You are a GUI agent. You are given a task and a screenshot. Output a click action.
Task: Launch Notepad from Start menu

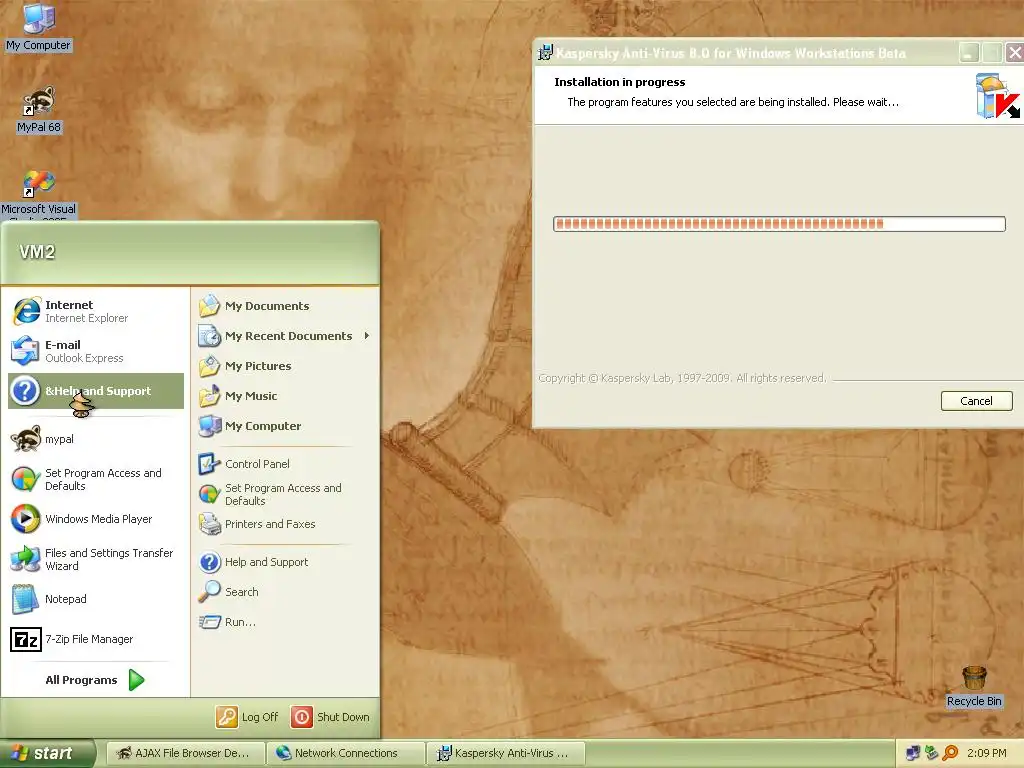click(x=96, y=599)
